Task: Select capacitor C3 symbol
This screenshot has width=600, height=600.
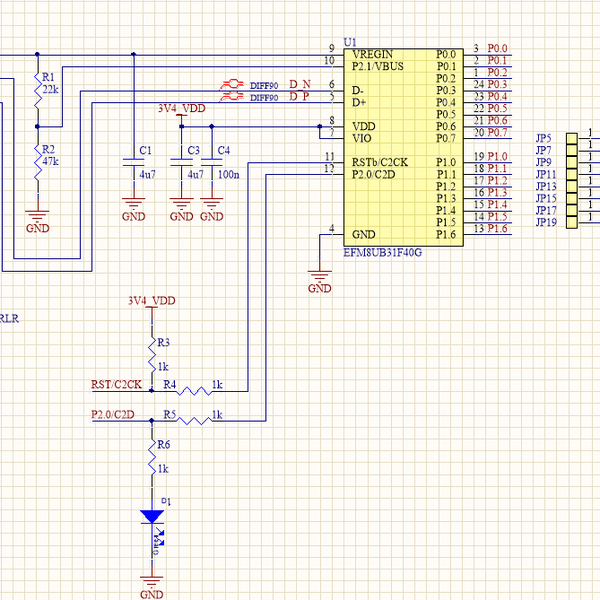Action: click(x=181, y=162)
